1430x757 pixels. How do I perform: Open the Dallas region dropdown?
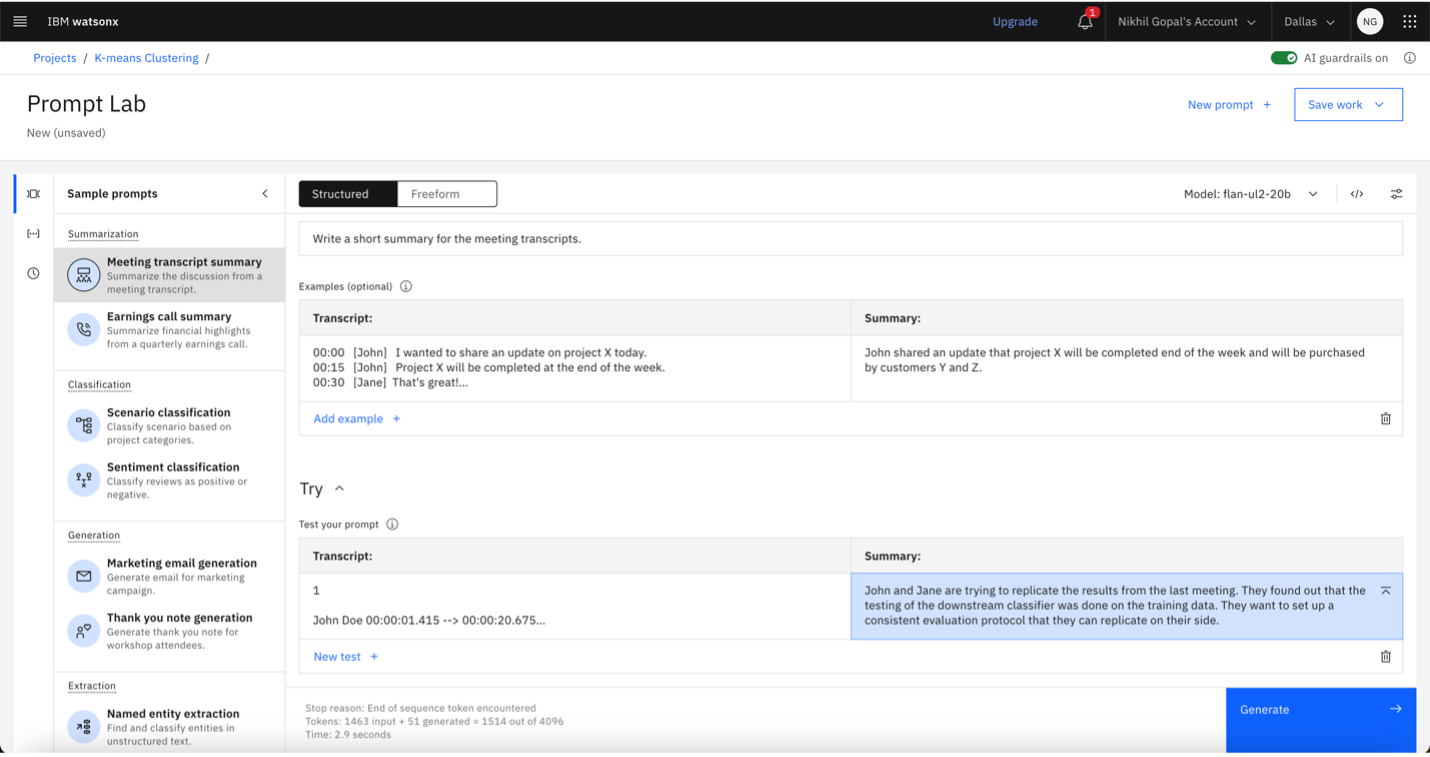tap(1309, 21)
